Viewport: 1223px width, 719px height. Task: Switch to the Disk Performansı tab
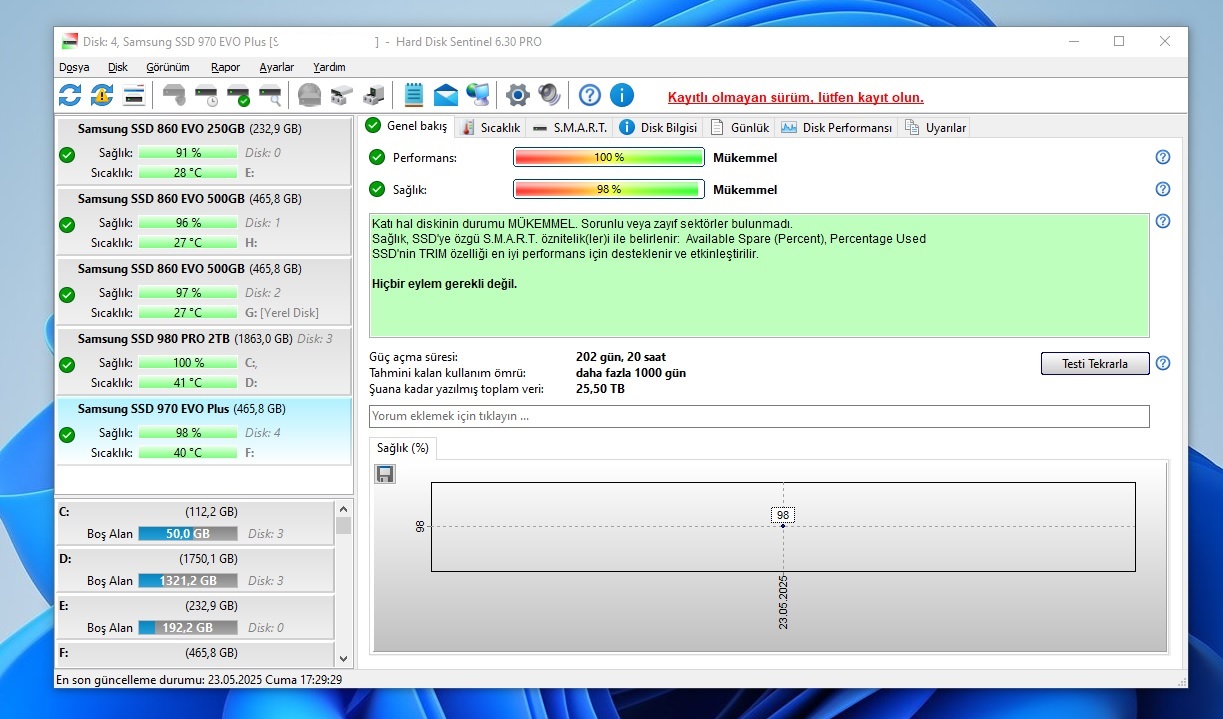coord(836,128)
